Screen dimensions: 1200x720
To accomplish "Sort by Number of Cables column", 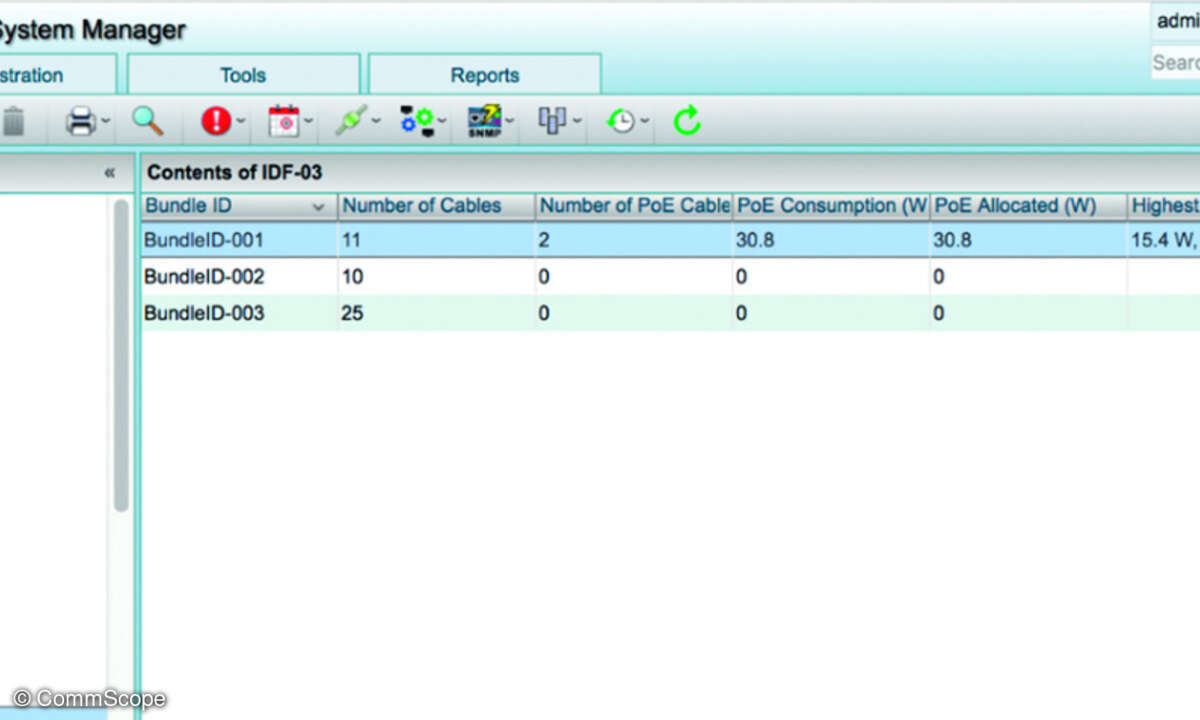I will pos(436,206).
